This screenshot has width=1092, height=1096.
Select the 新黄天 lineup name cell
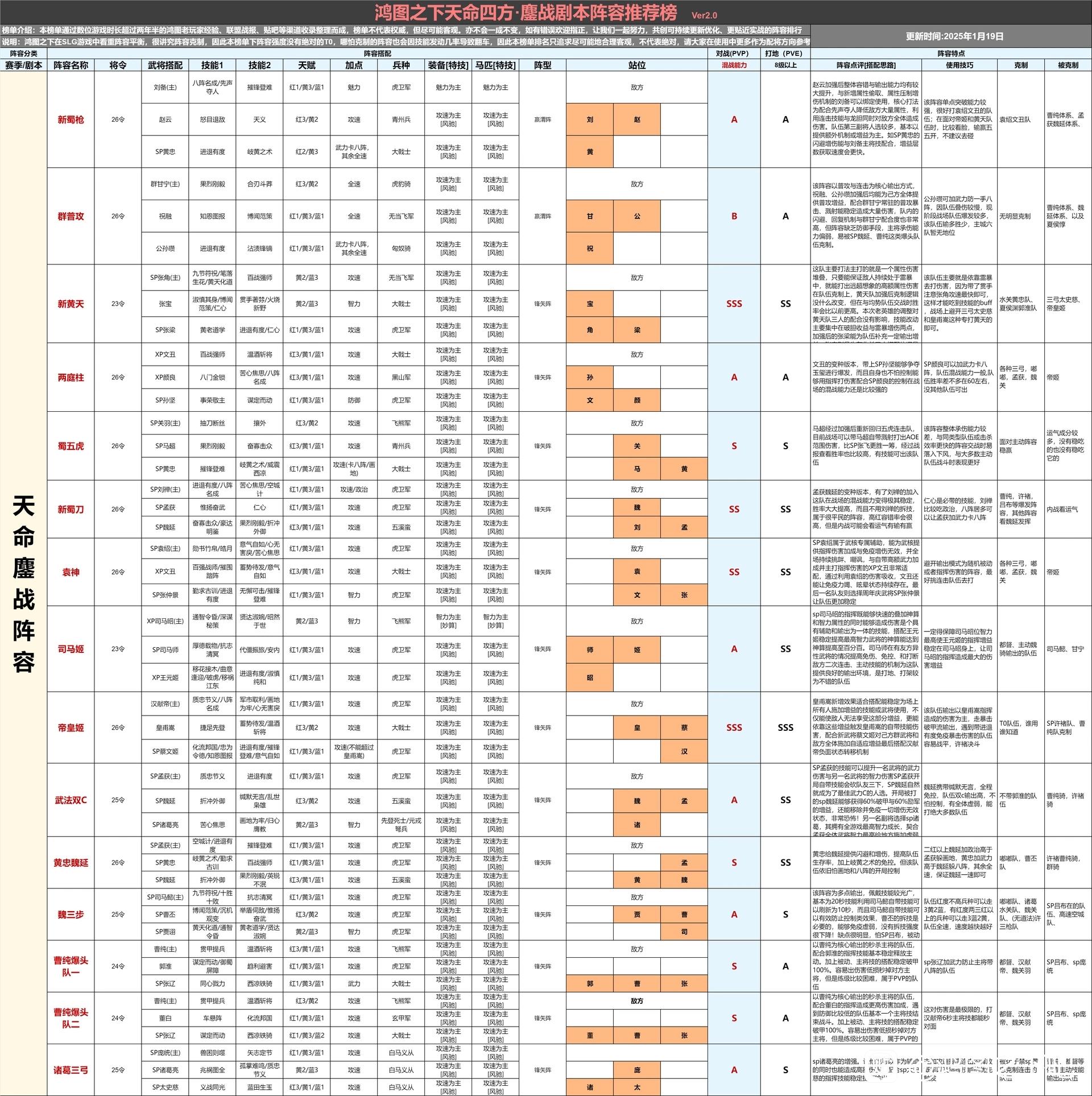click(x=71, y=304)
